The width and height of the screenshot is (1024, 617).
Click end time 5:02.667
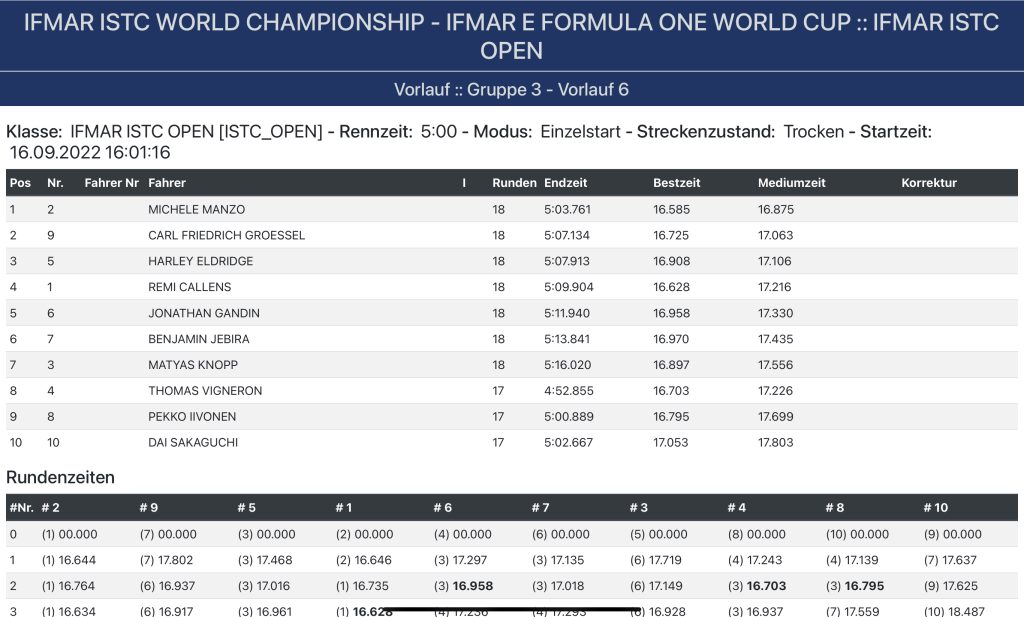[x=568, y=443]
